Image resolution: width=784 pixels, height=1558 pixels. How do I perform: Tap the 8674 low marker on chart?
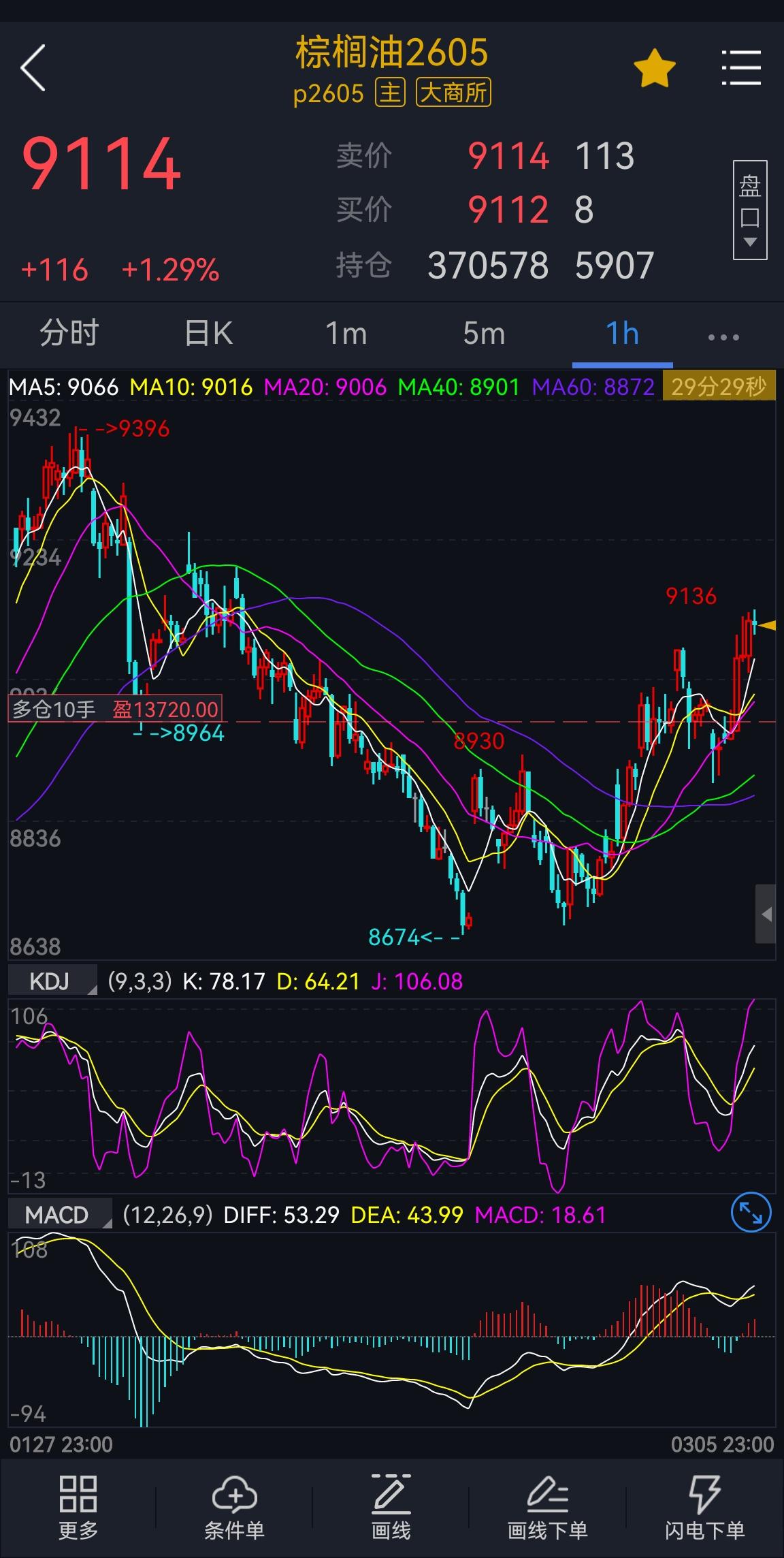[x=394, y=938]
